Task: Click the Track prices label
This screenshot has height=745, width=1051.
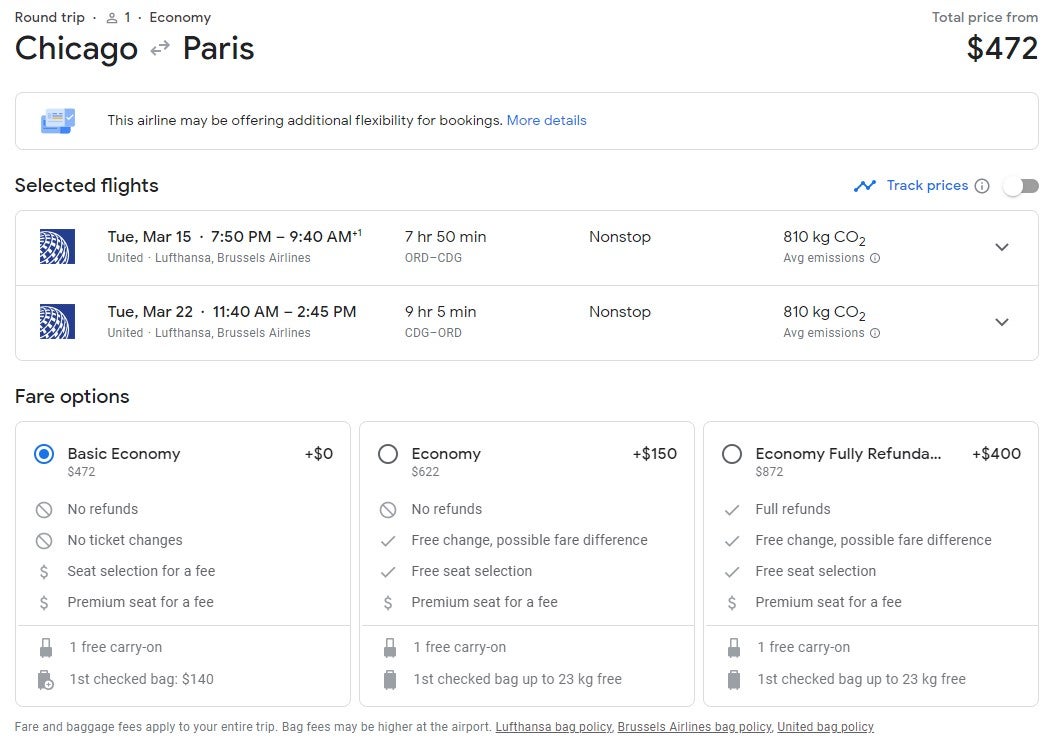Action: pyautogui.click(x=927, y=186)
